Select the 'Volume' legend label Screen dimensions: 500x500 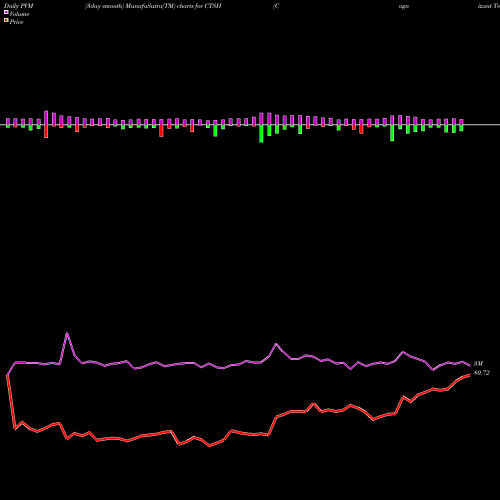[19, 14]
